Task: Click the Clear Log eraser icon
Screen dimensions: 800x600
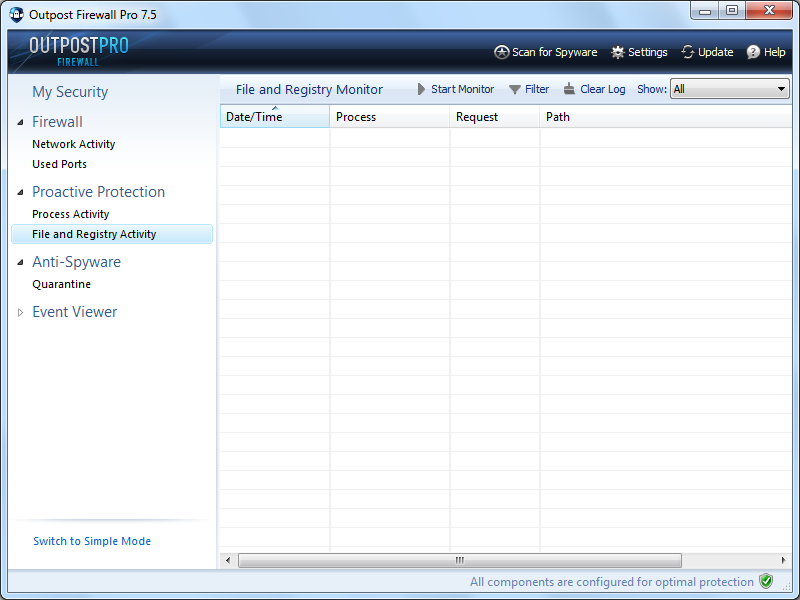Action: tap(569, 89)
